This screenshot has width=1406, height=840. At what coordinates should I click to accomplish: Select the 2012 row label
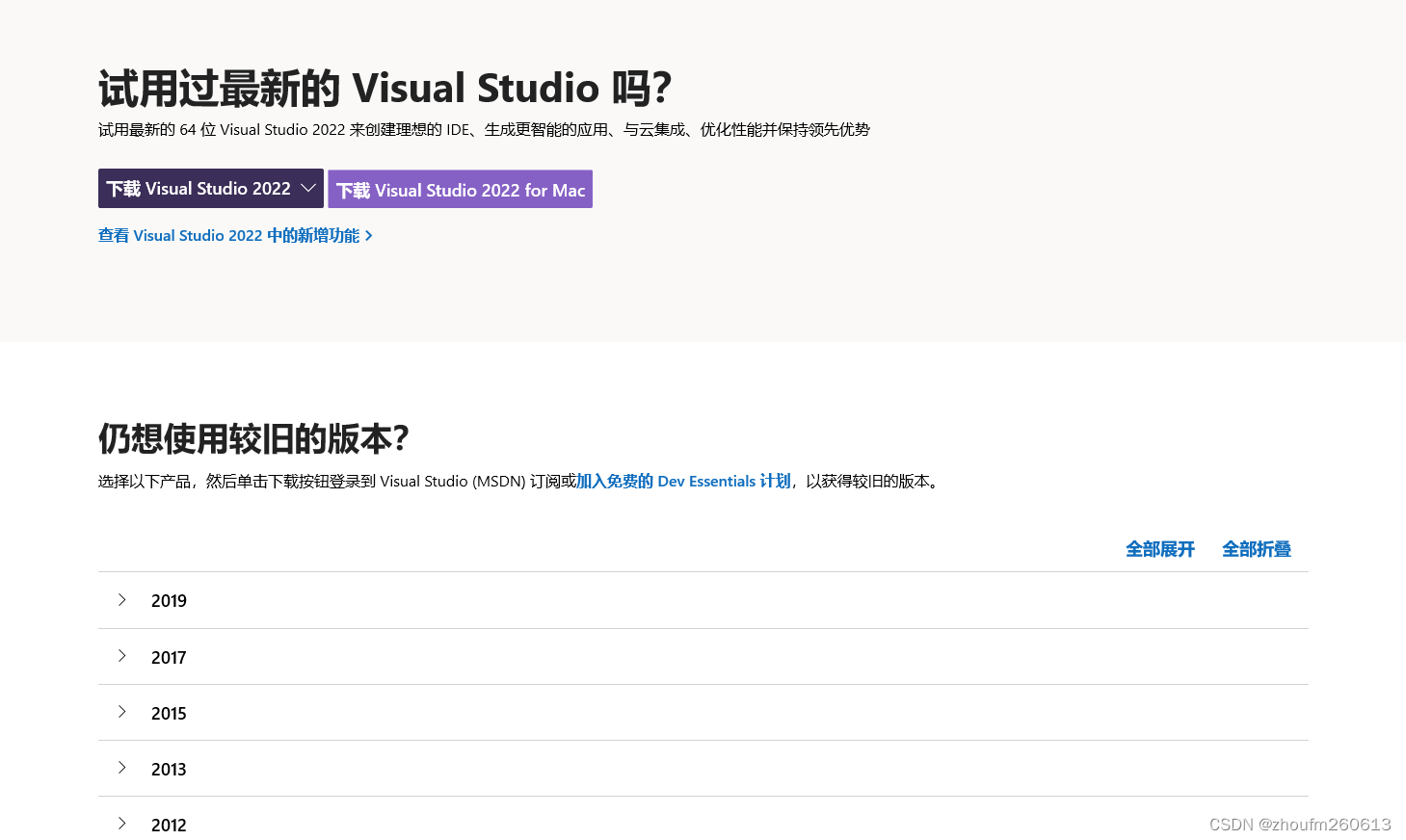pyautogui.click(x=169, y=826)
